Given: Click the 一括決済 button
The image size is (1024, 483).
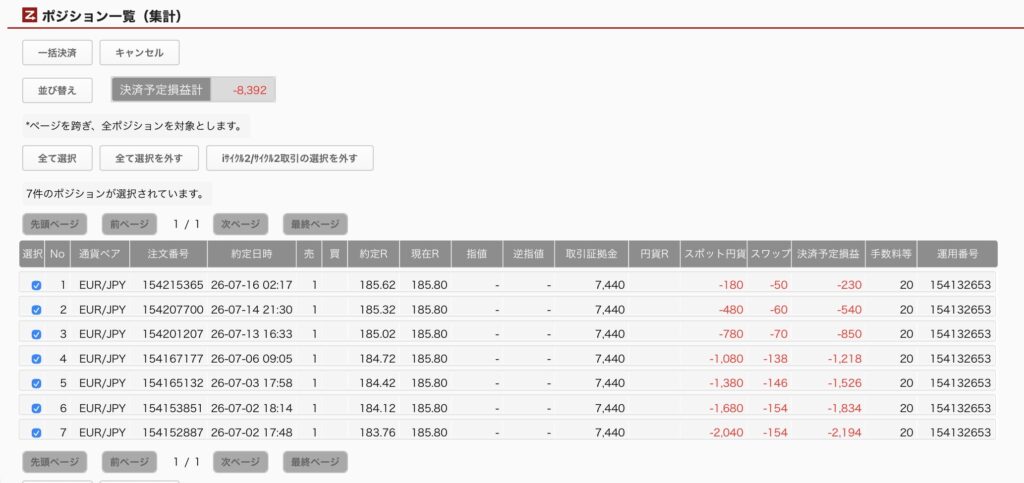Looking at the screenshot, I should [x=57, y=53].
